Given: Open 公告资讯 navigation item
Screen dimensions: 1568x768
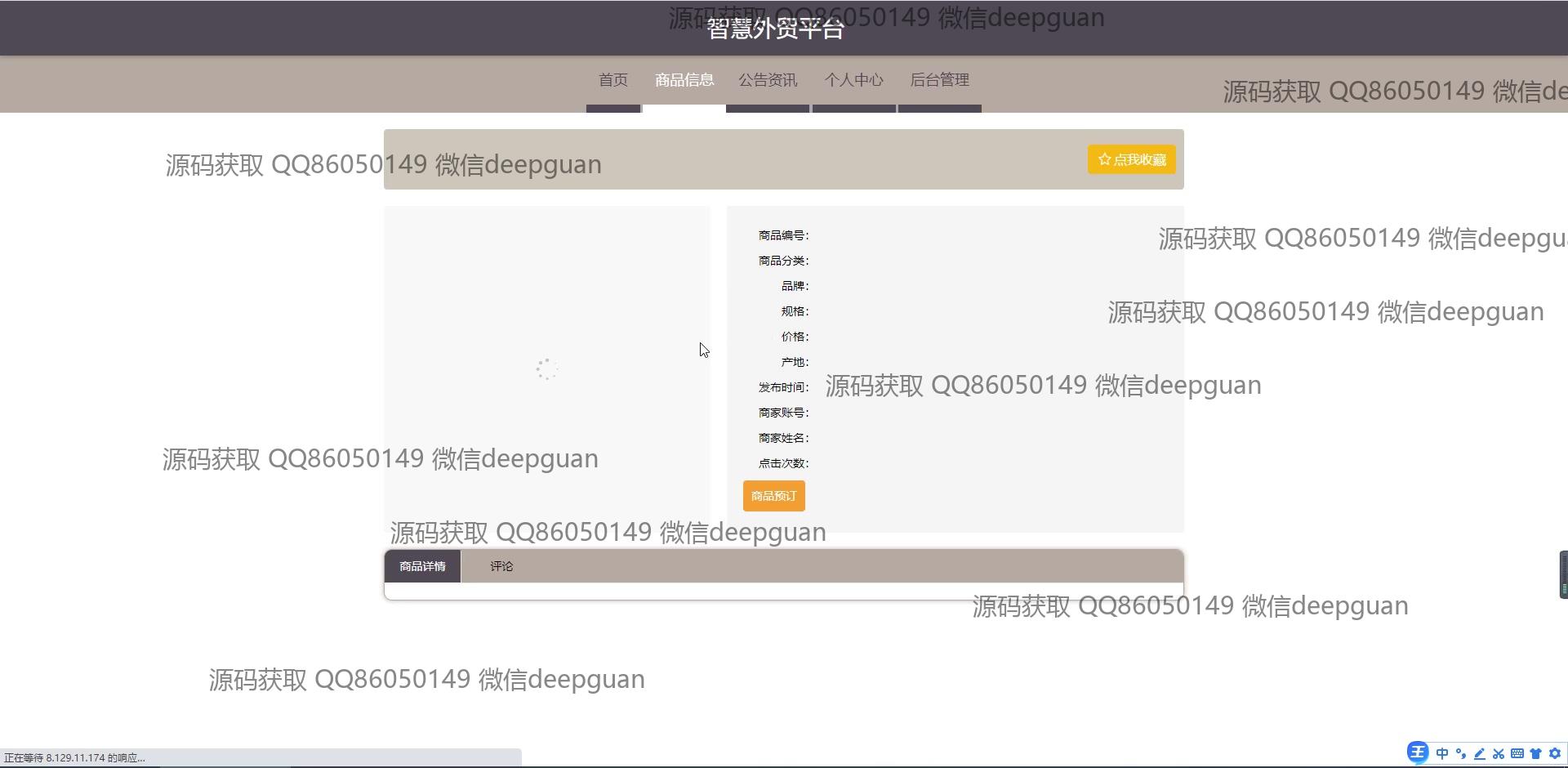Looking at the screenshot, I should click(768, 80).
